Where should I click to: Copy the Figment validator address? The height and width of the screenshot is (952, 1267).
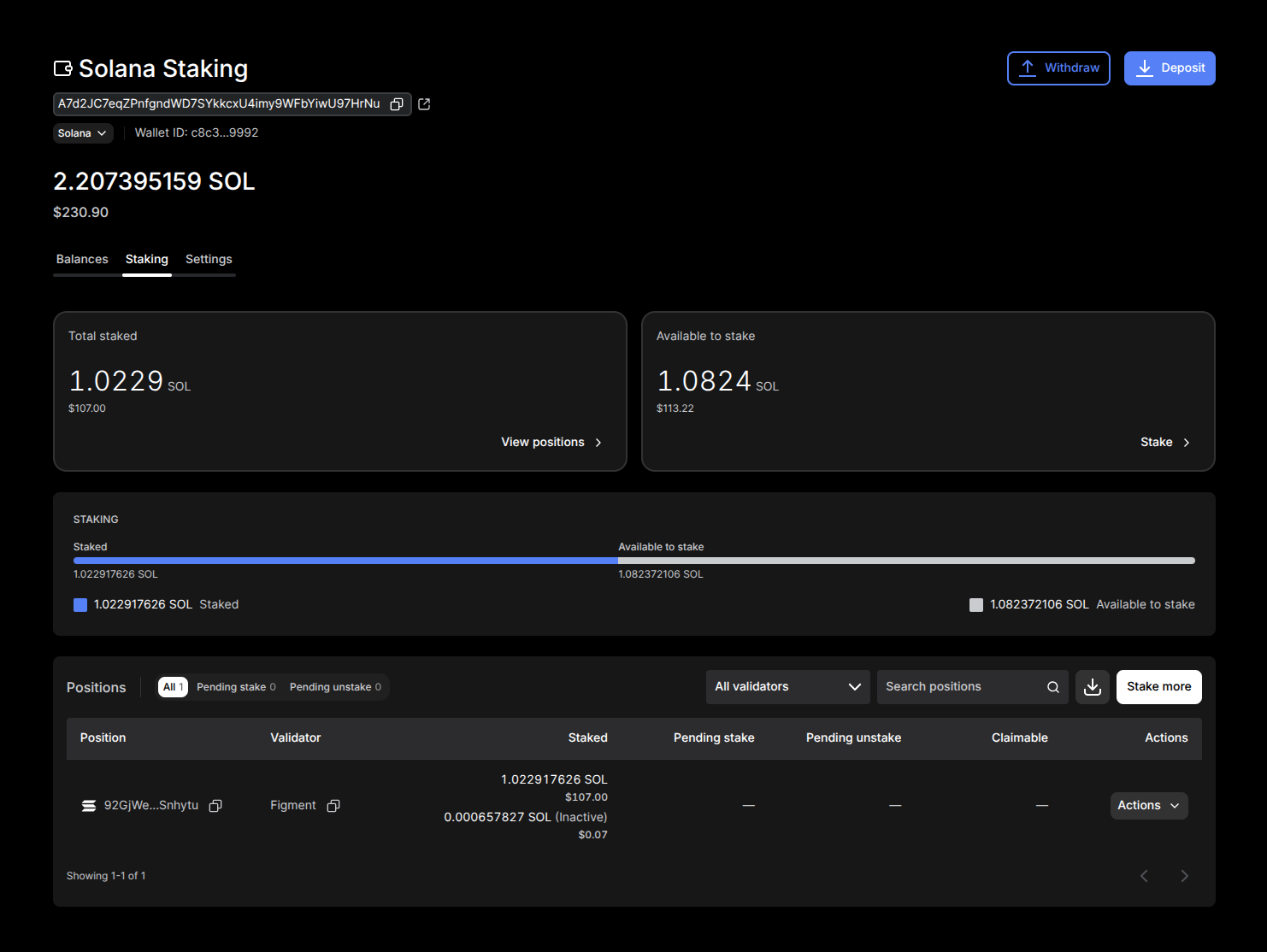(333, 806)
